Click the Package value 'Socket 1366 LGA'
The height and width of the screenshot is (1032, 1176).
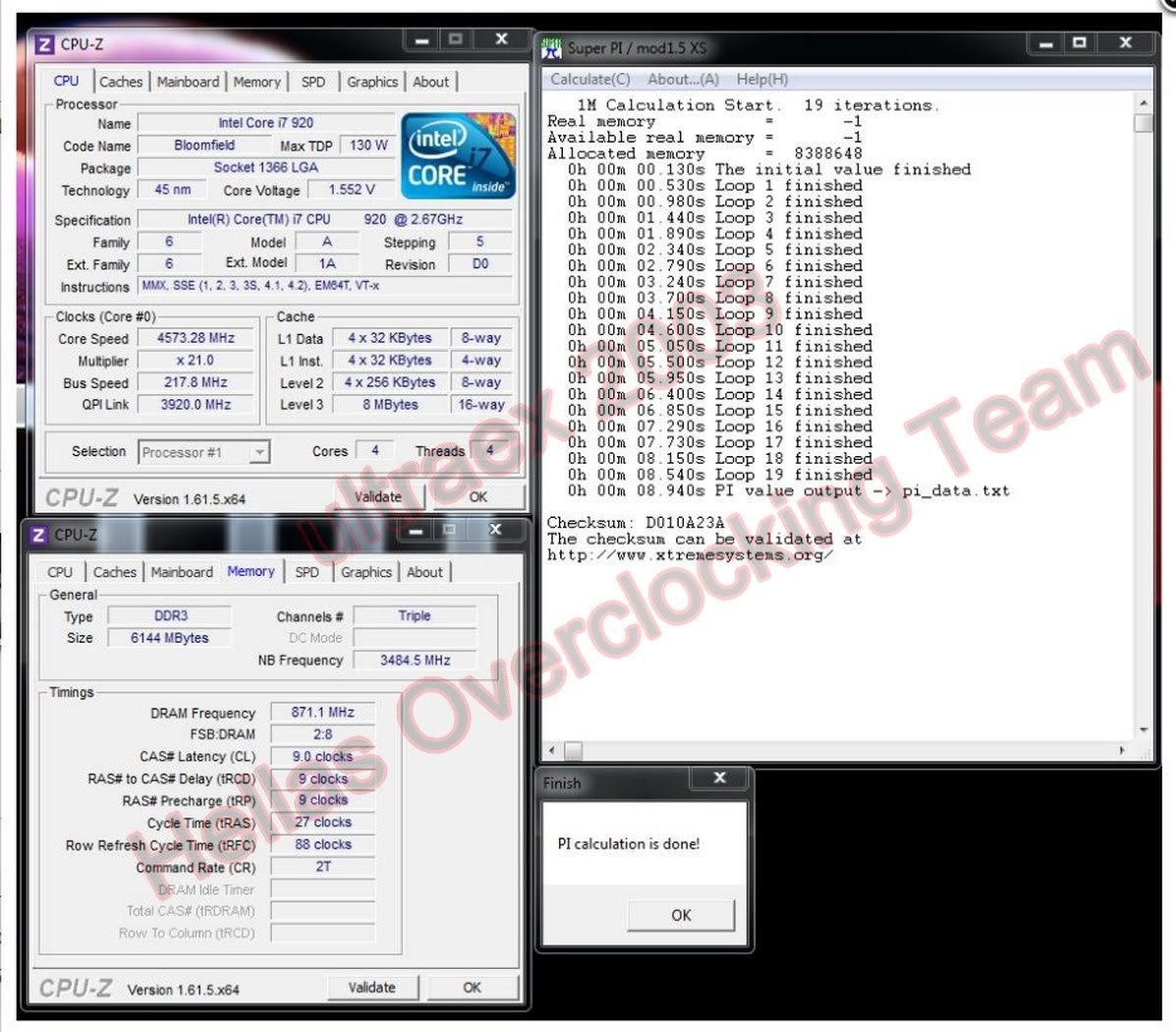point(266,167)
